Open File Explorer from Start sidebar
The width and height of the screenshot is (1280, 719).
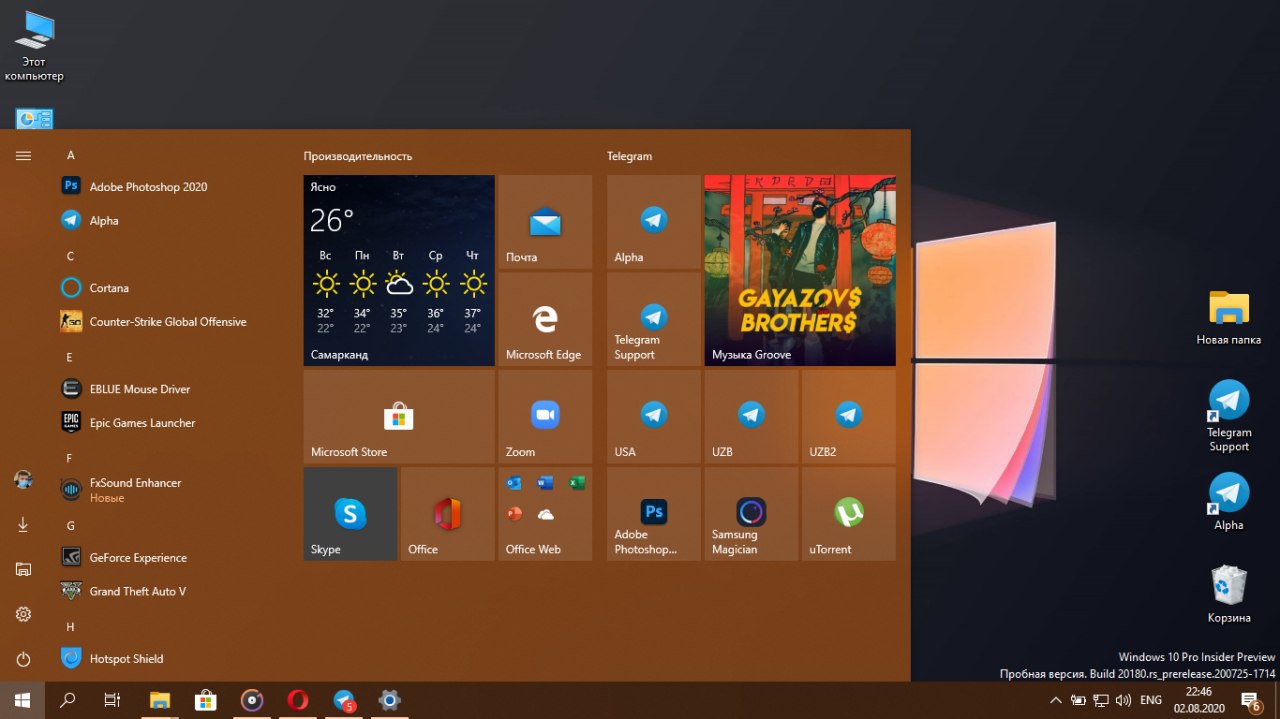[23, 569]
